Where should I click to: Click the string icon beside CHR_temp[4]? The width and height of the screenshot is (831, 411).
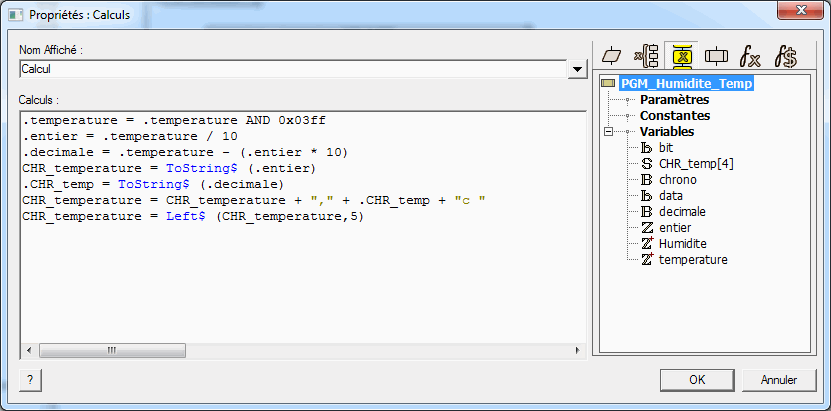coord(647,164)
